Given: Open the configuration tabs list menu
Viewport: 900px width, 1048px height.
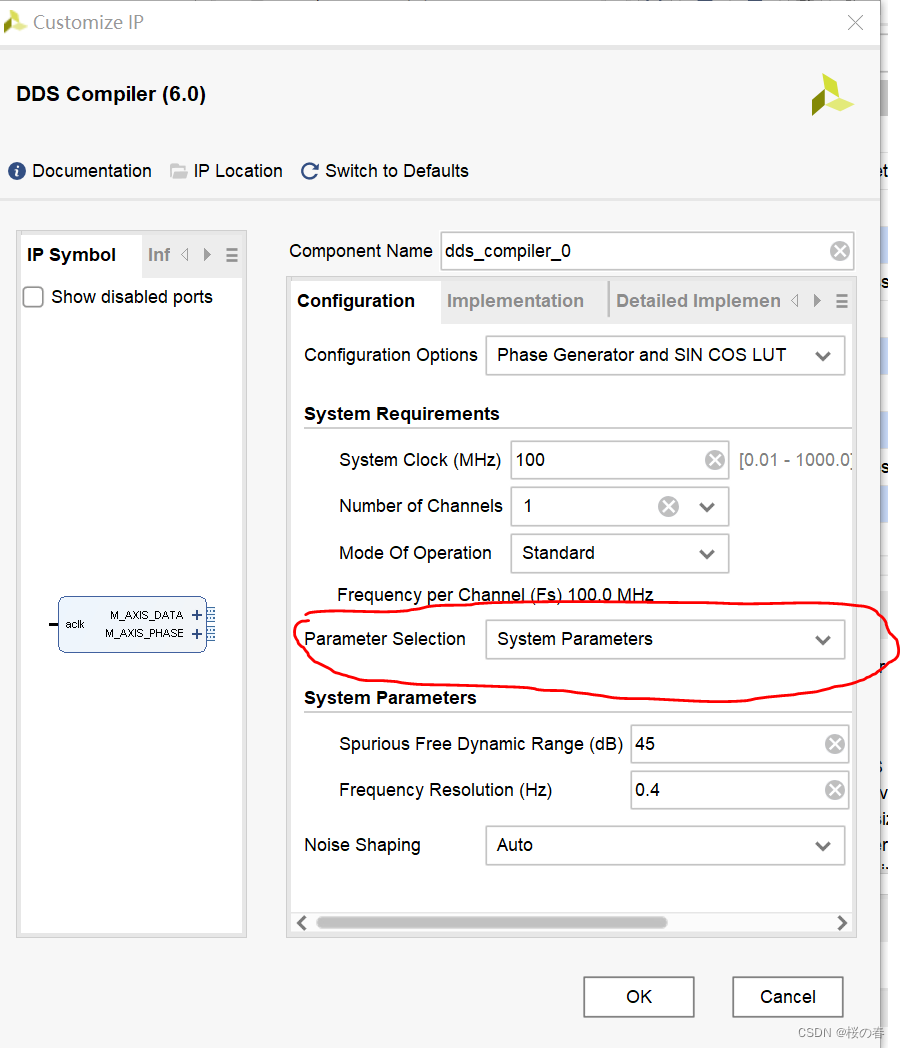Looking at the screenshot, I should (842, 301).
